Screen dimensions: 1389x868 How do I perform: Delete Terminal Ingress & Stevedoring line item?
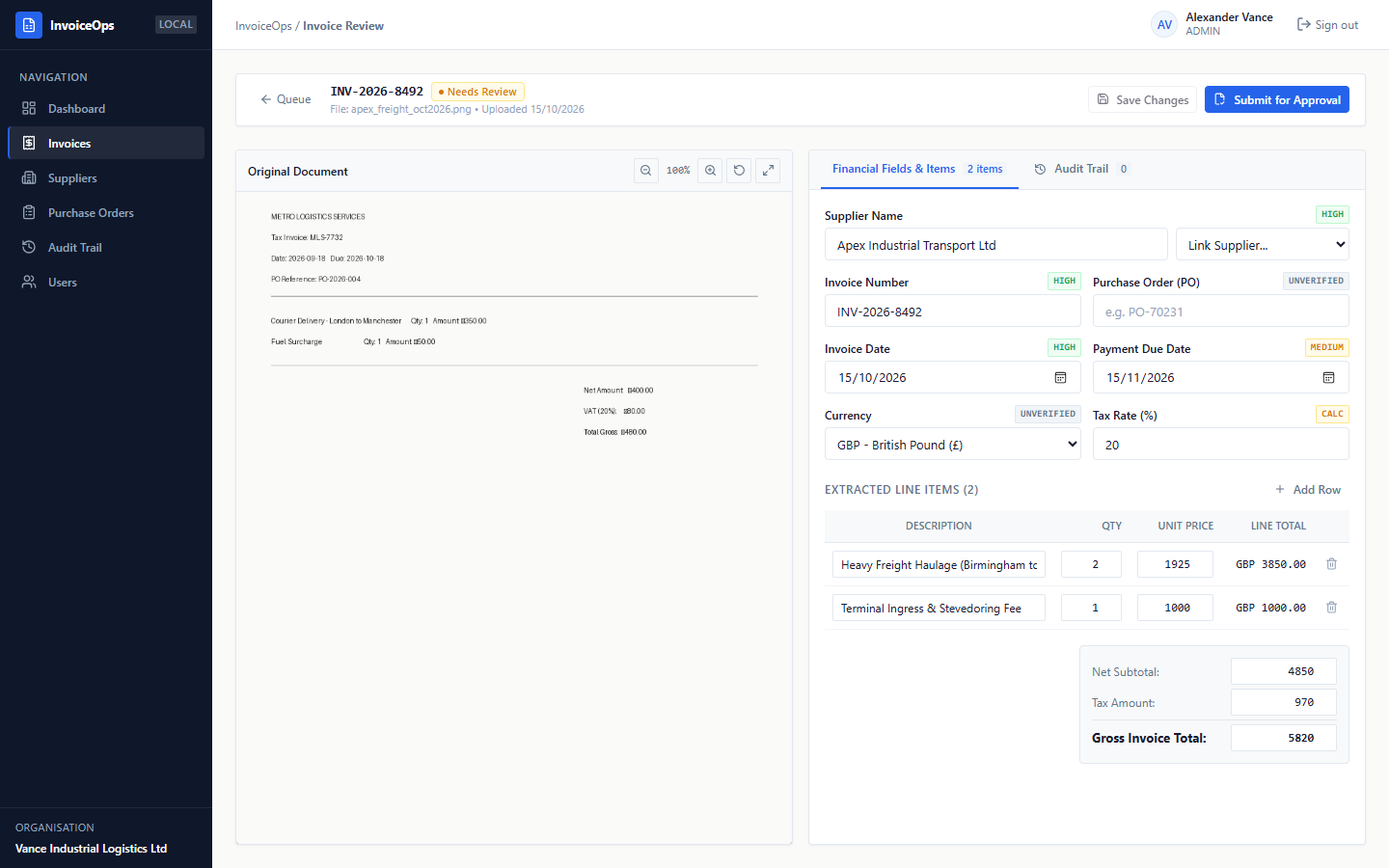click(1331, 608)
